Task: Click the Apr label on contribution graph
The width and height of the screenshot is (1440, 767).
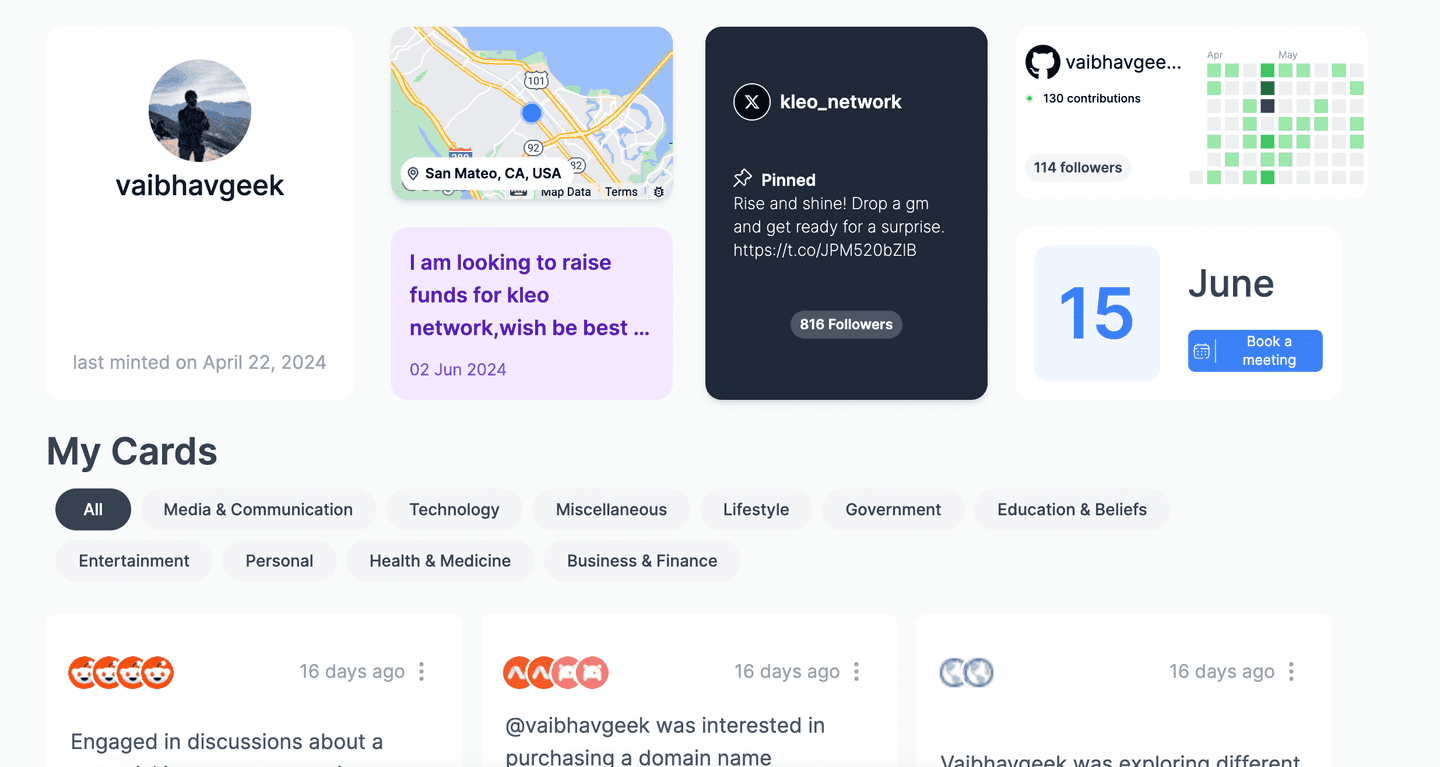Action: tap(1215, 55)
